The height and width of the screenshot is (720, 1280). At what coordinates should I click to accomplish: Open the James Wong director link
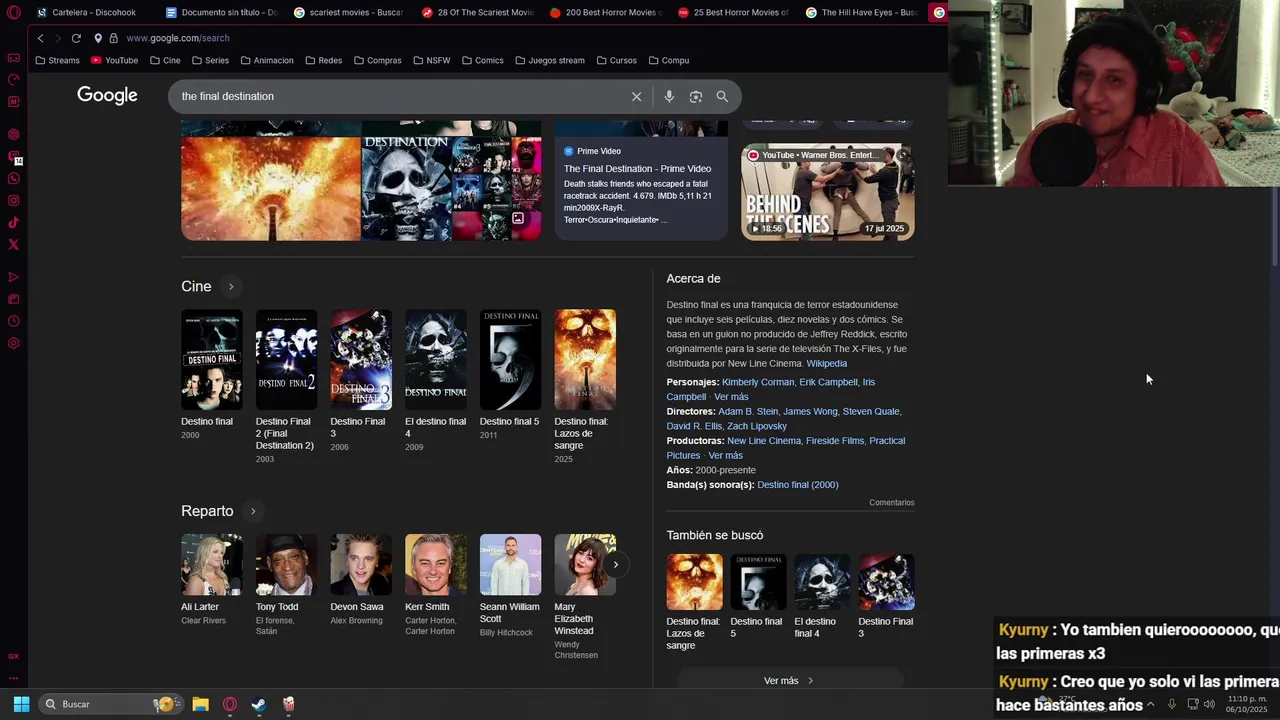point(810,411)
